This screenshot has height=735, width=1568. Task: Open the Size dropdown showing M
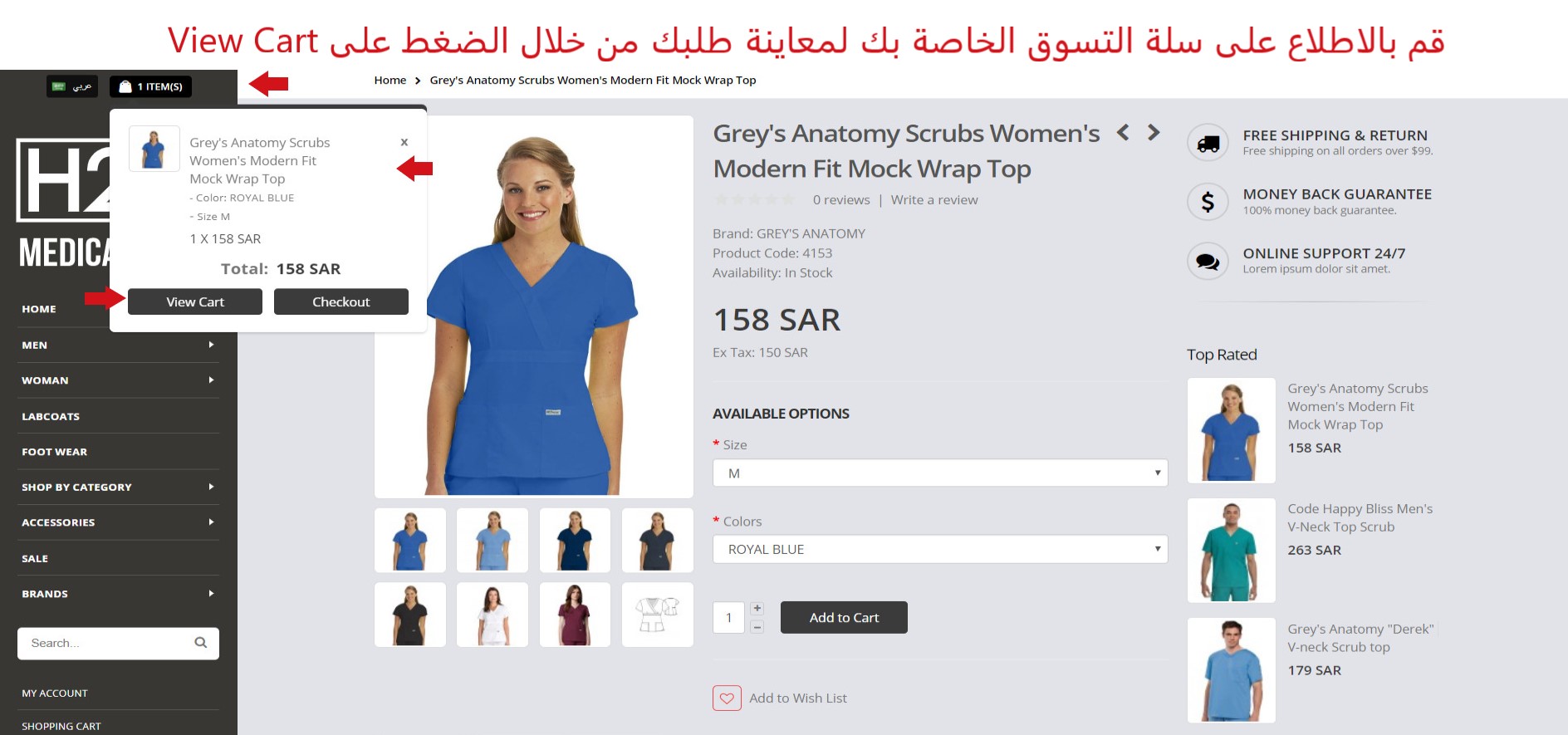pyautogui.click(x=940, y=473)
